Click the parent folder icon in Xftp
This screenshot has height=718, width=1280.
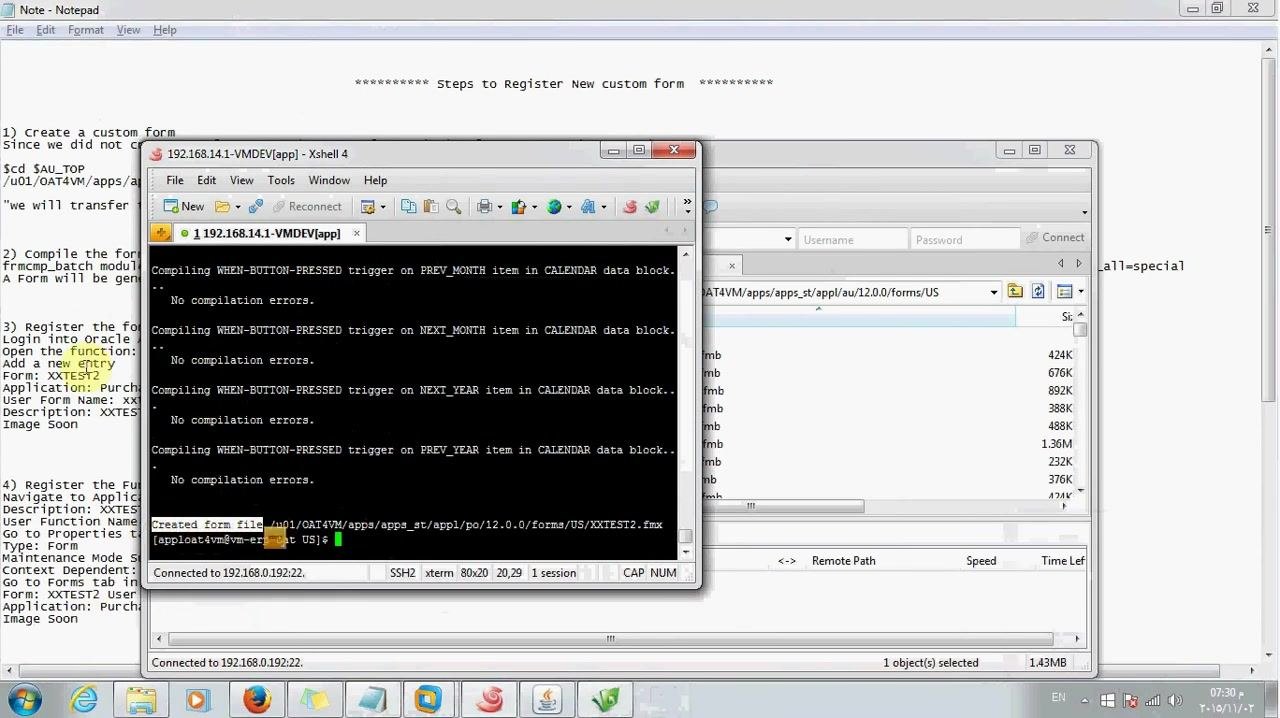click(1015, 291)
